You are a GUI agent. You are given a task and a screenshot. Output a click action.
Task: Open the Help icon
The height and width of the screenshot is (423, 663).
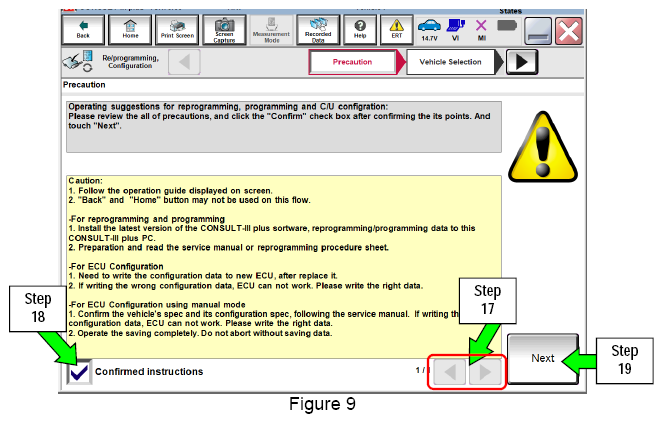[360, 30]
